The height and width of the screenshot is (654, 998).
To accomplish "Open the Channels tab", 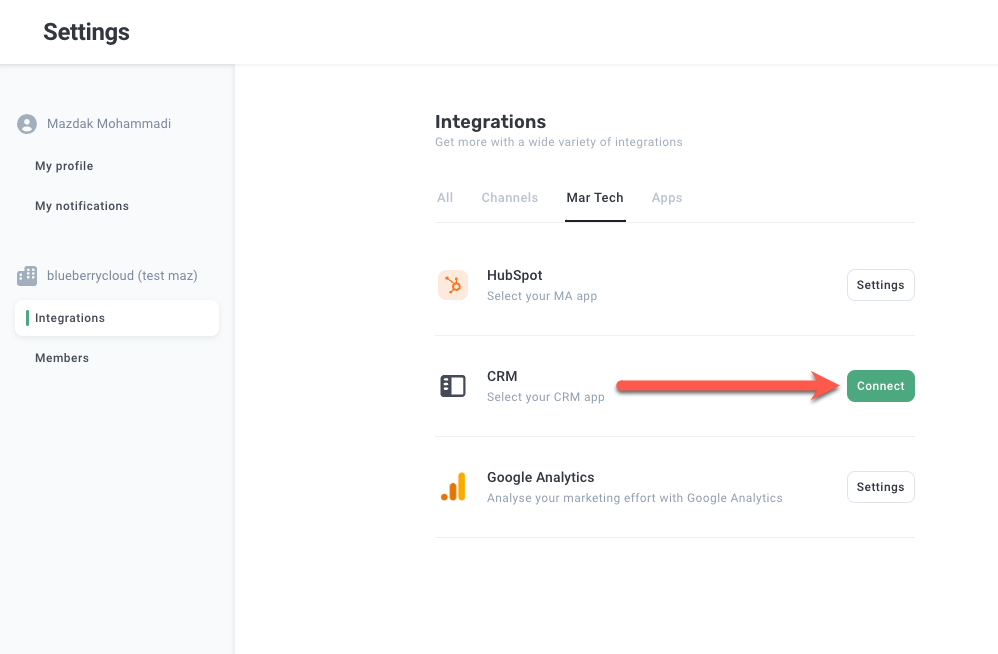I will pyautogui.click(x=509, y=198).
